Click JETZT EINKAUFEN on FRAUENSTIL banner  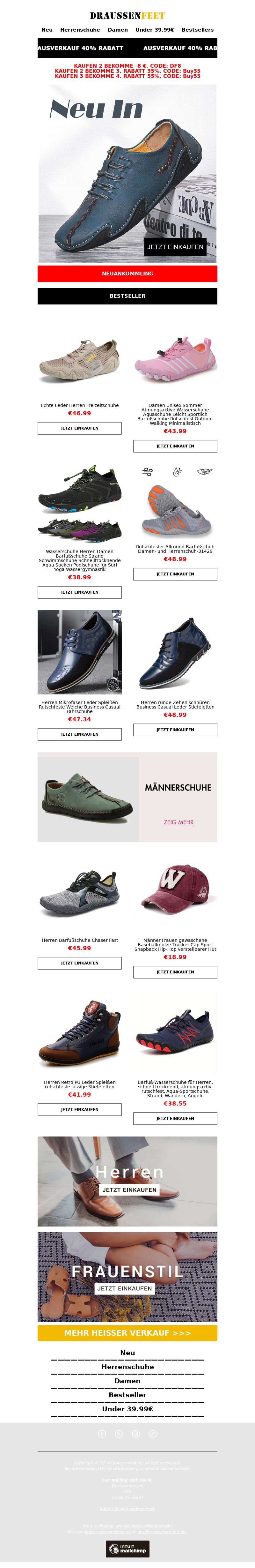click(x=124, y=1289)
